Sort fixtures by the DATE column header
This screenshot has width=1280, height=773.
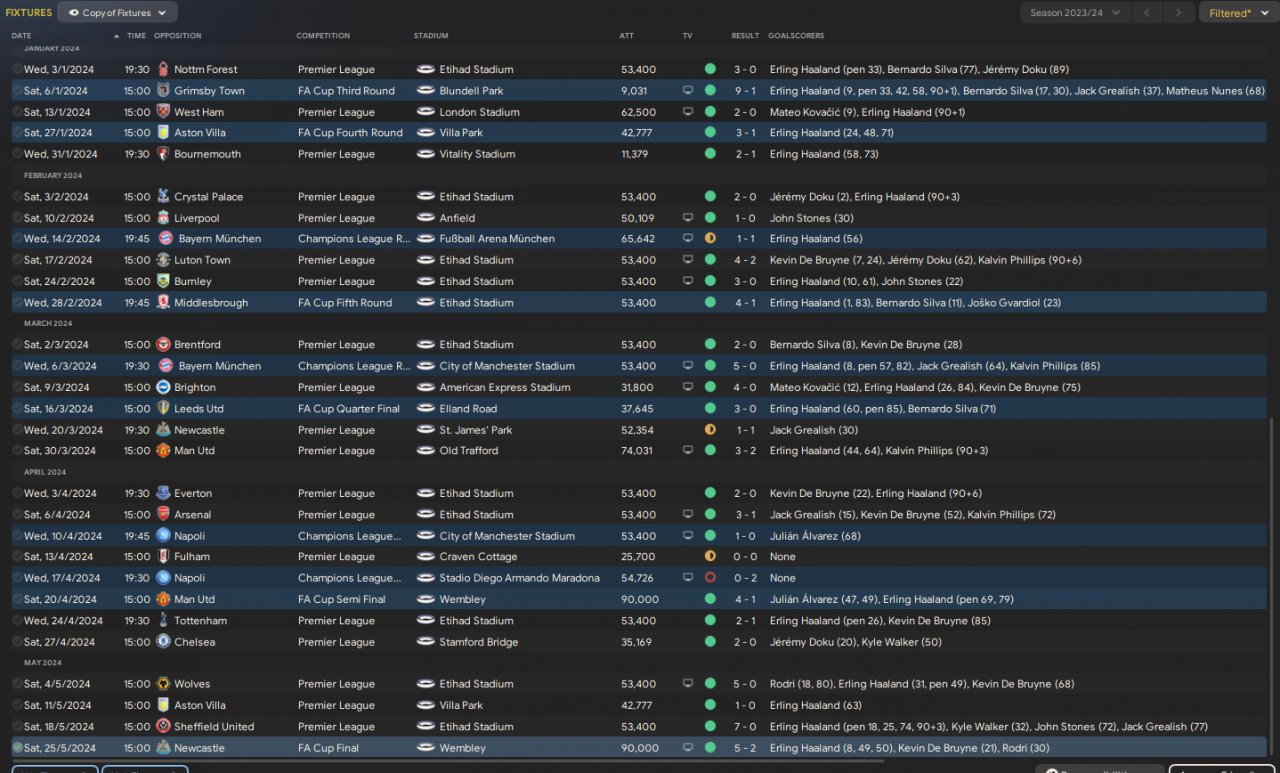tap(22, 36)
